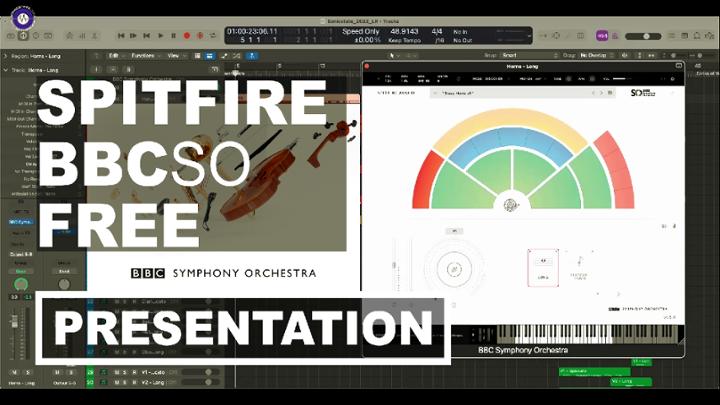Screen dimensions: 720x405
Task: Open the BBC Symphony instrument slot in the channel strip
Action: tap(21, 222)
